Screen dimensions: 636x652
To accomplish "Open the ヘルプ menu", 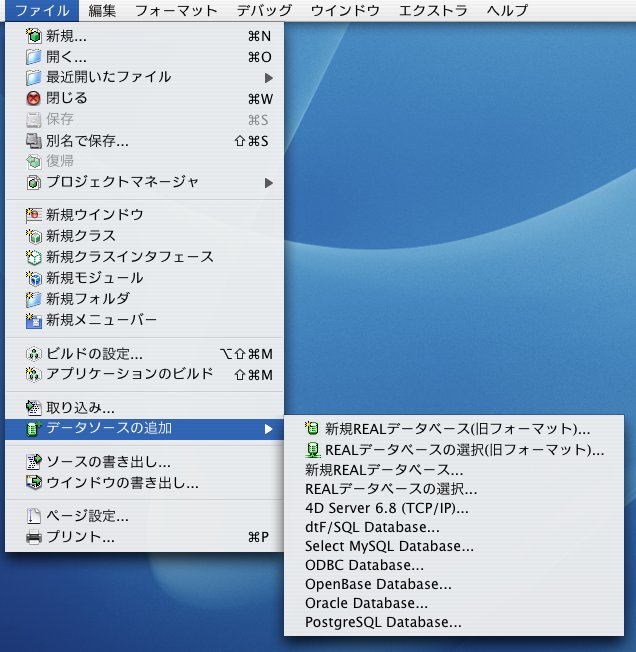I will coord(508,10).
